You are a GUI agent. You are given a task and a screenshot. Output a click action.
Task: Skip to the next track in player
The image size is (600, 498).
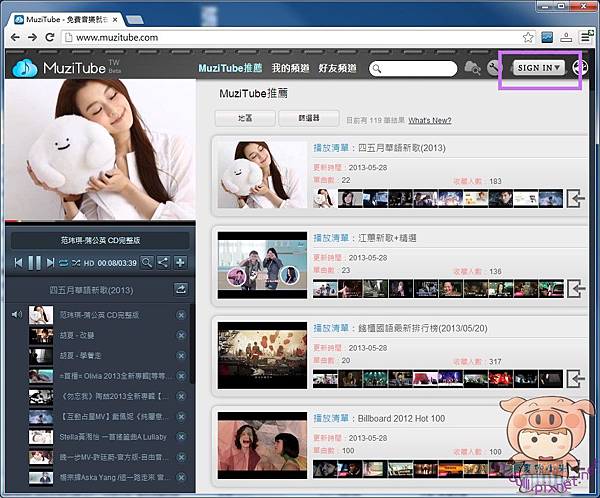pos(50,263)
